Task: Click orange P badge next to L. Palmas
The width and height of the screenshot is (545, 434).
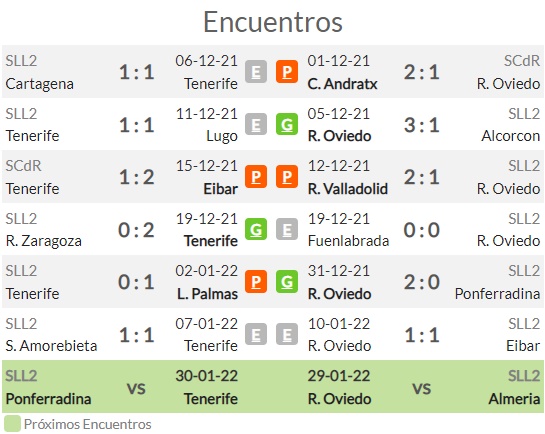Action: click(x=256, y=282)
